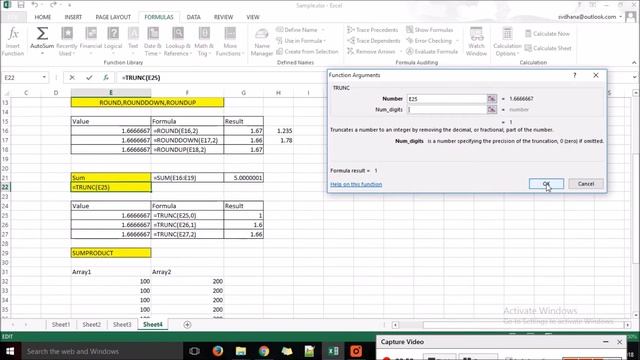
Task: Select cell showing 5.0000001
Action: 244,178
